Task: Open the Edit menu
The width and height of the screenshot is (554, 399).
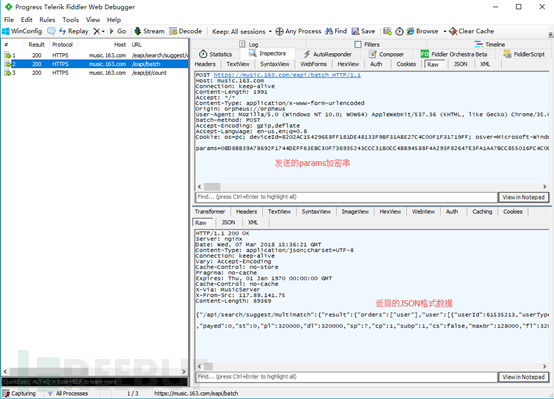Action: click(x=26, y=20)
